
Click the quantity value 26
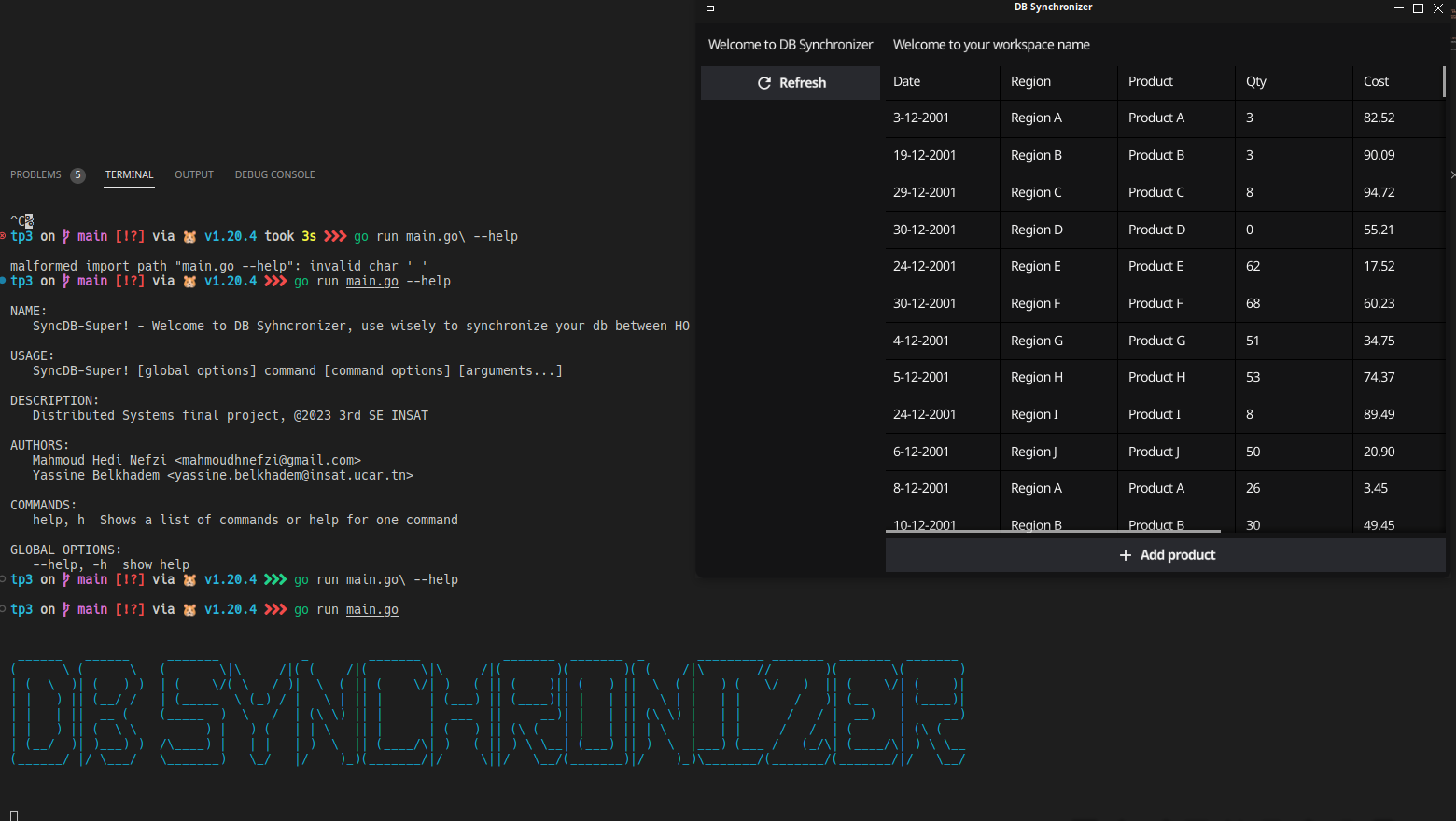click(1253, 489)
